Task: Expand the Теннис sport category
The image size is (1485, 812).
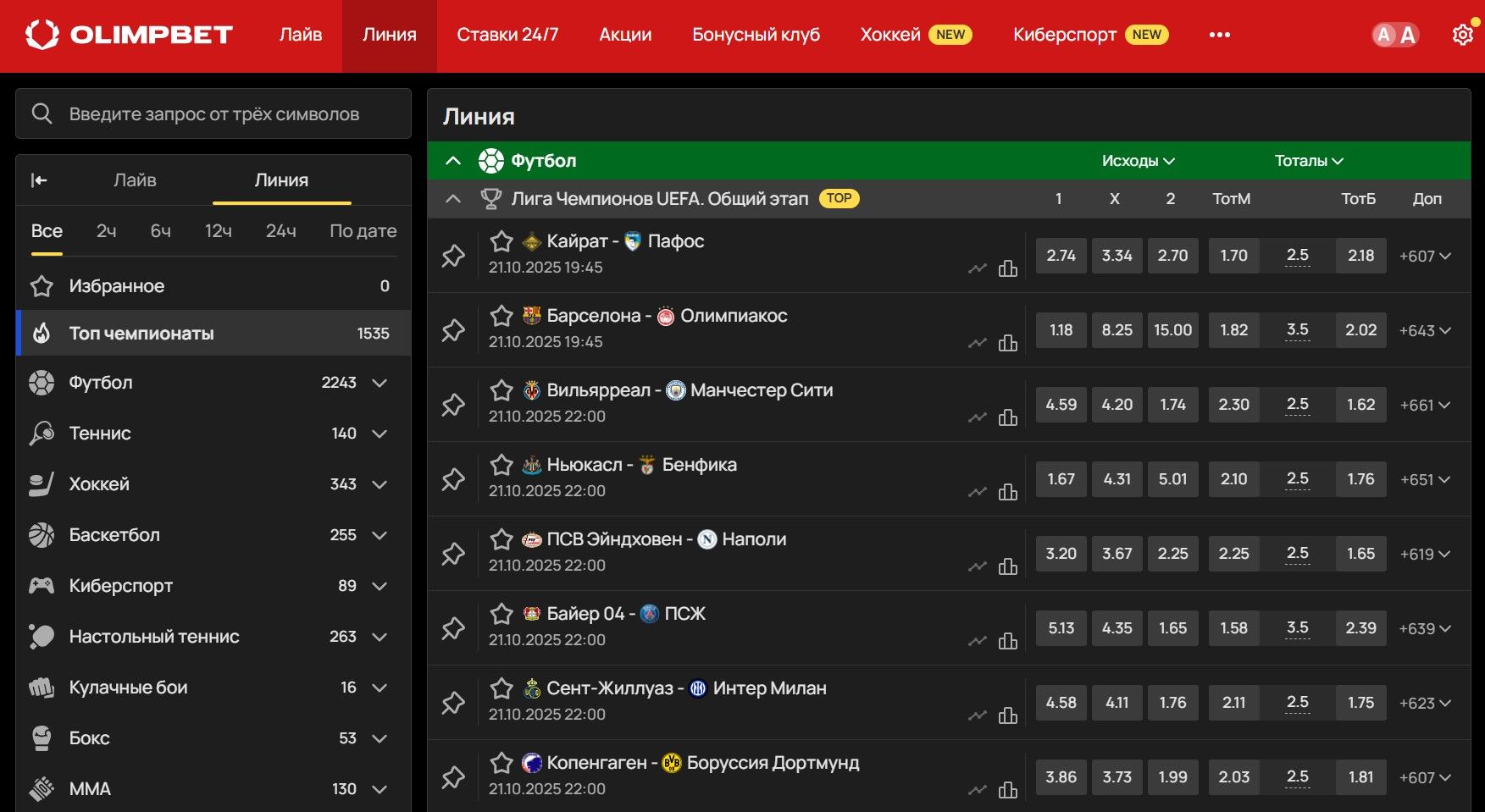Action: (x=380, y=434)
